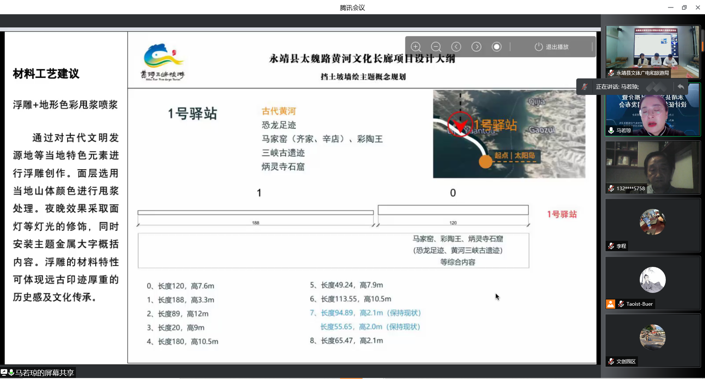Select the 永靖县文体广电和旅游局 video tile
The image size is (705, 379).
click(x=653, y=52)
